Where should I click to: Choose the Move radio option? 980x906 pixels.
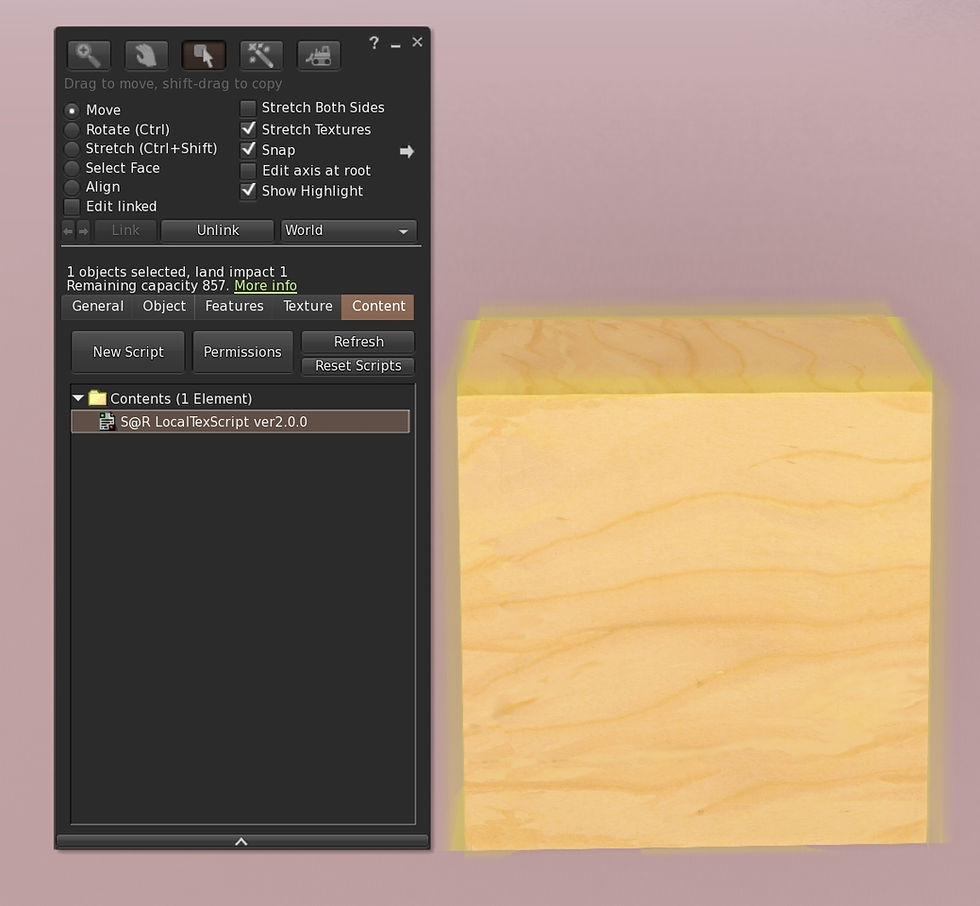(x=72, y=111)
